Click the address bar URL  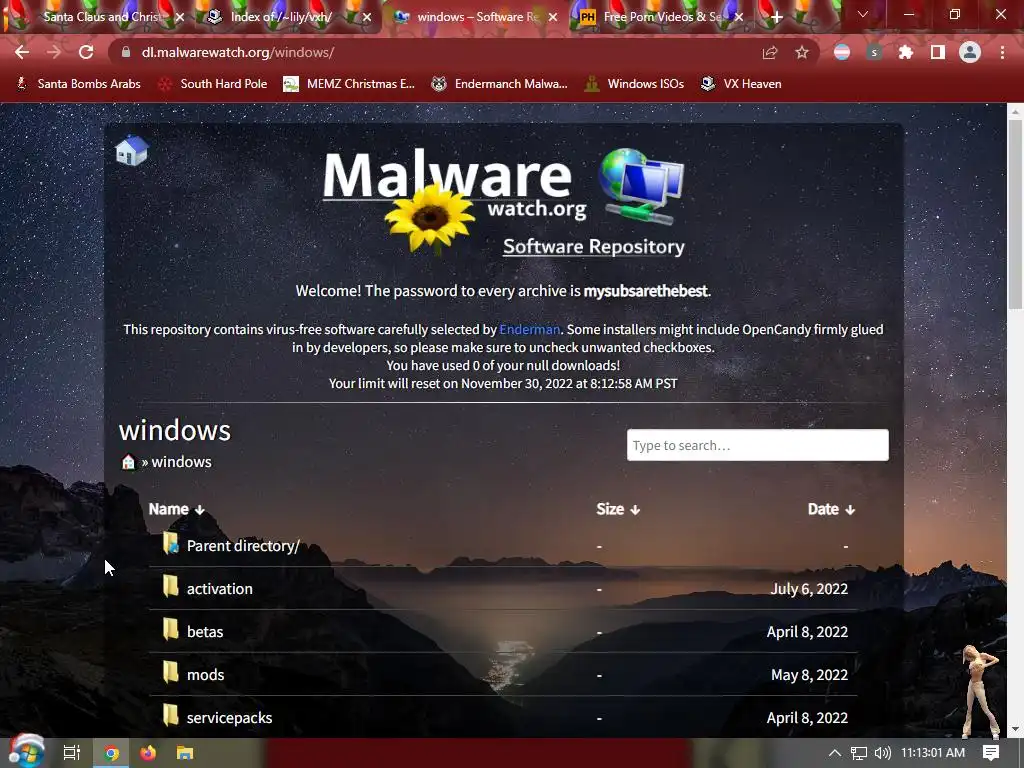click(238, 52)
